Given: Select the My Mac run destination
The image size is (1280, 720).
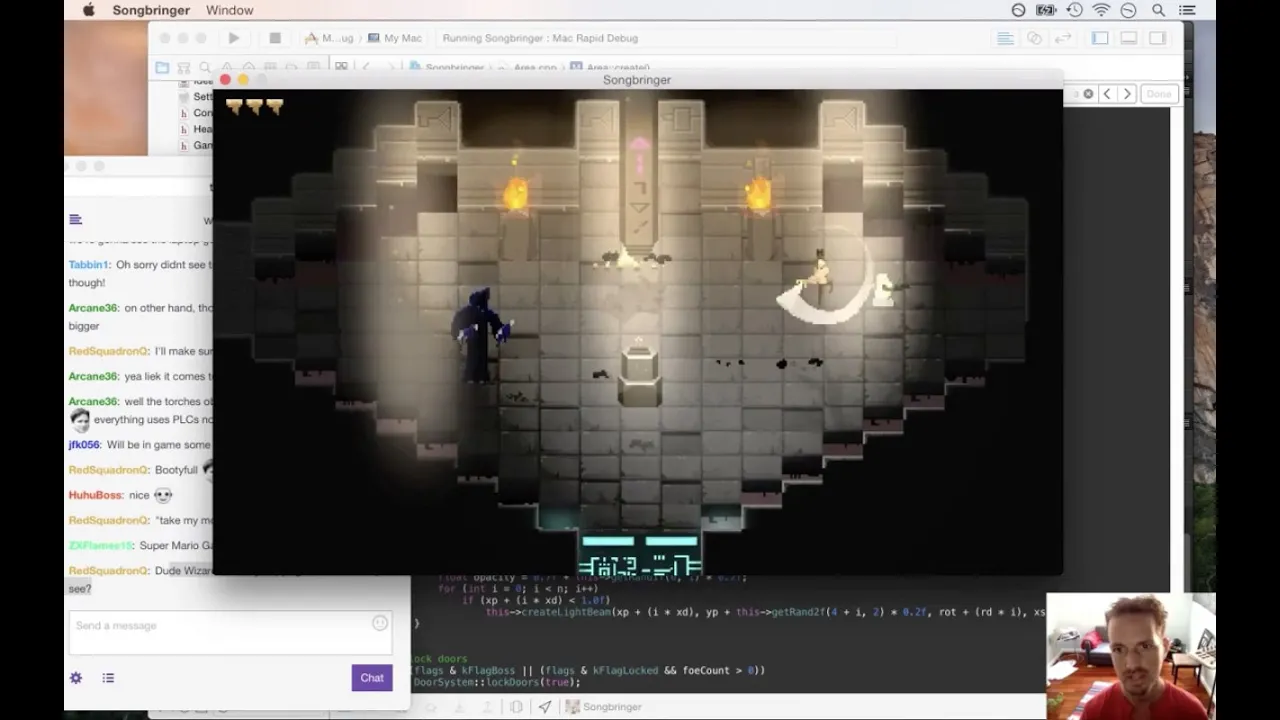Looking at the screenshot, I should tap(395, 38).
